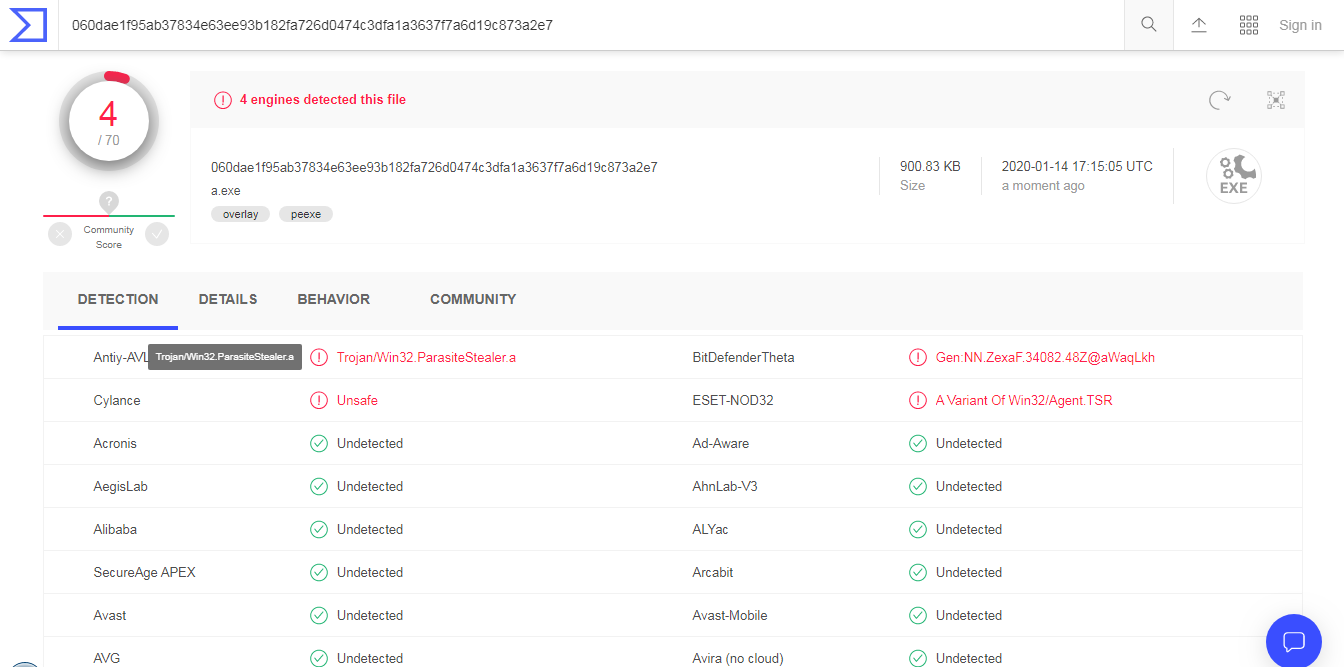
Task: Click A Variant Of Win32/Agent.TSR result
Action: pyautogui.click(x=1024, y=400)
